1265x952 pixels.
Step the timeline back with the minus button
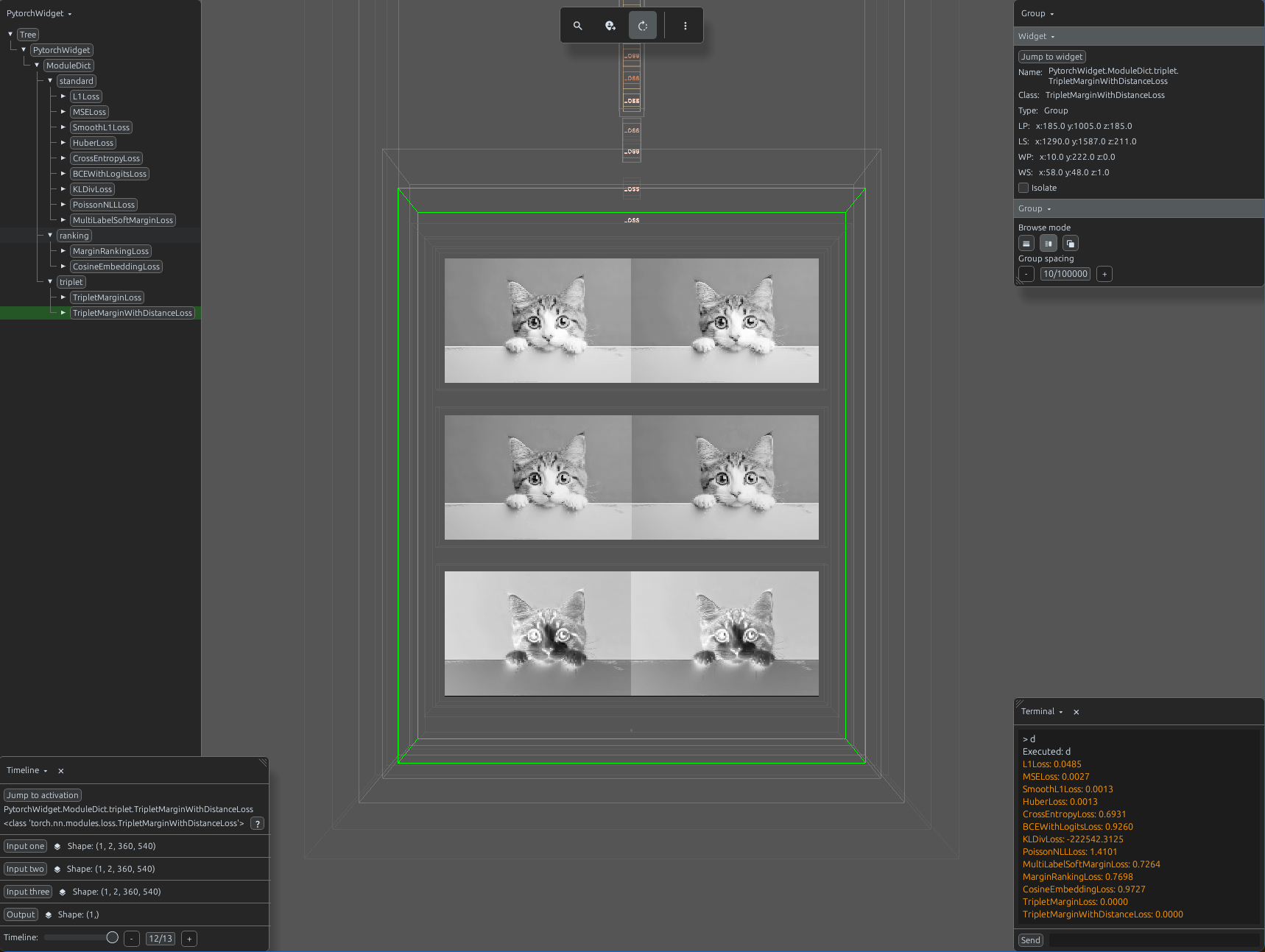click(x=132, y=939)
